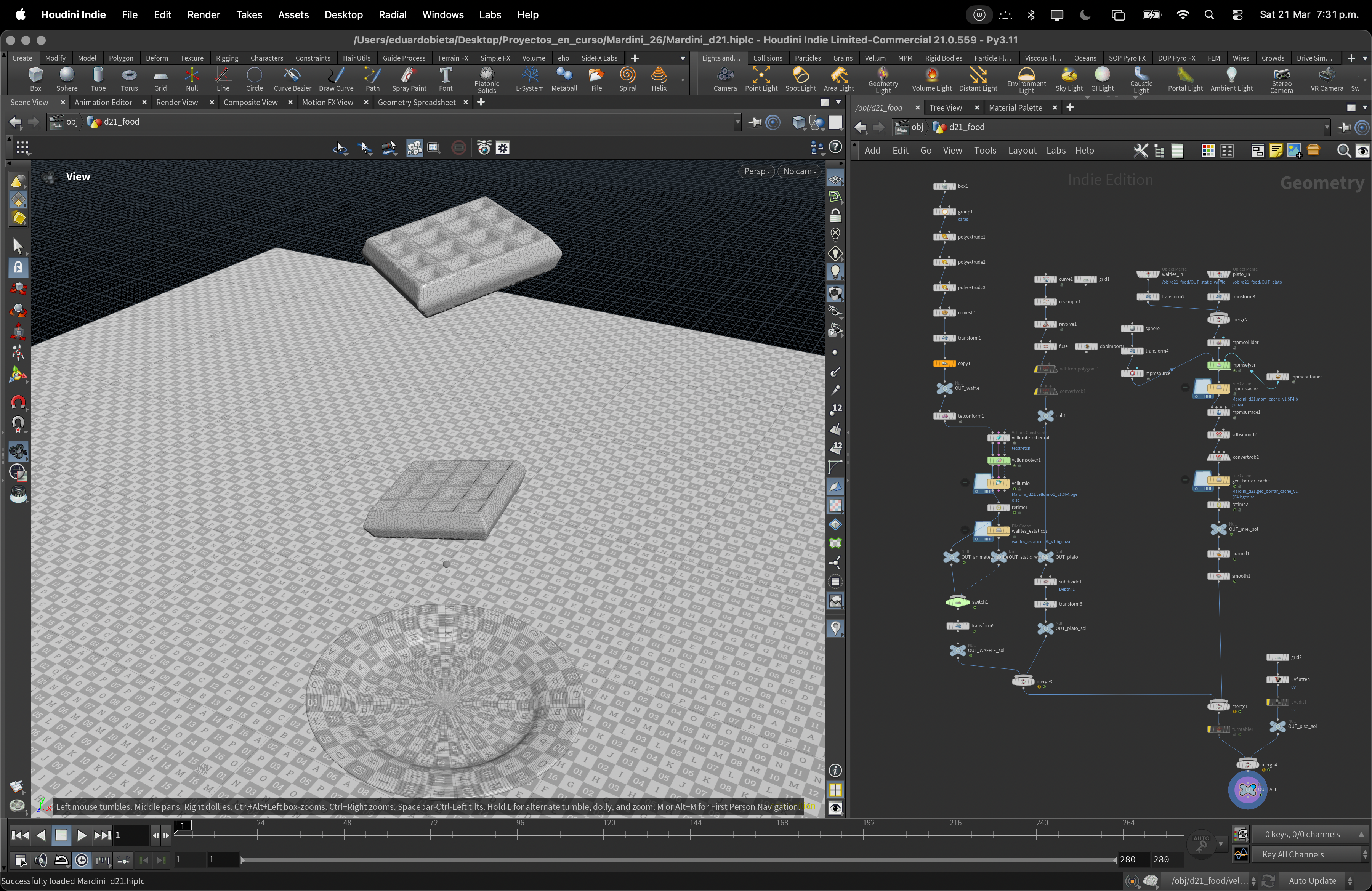The height and width of the screenshot is (891, 1372).
Task: Click the switch1 node
Action: [x=957, y=602]
